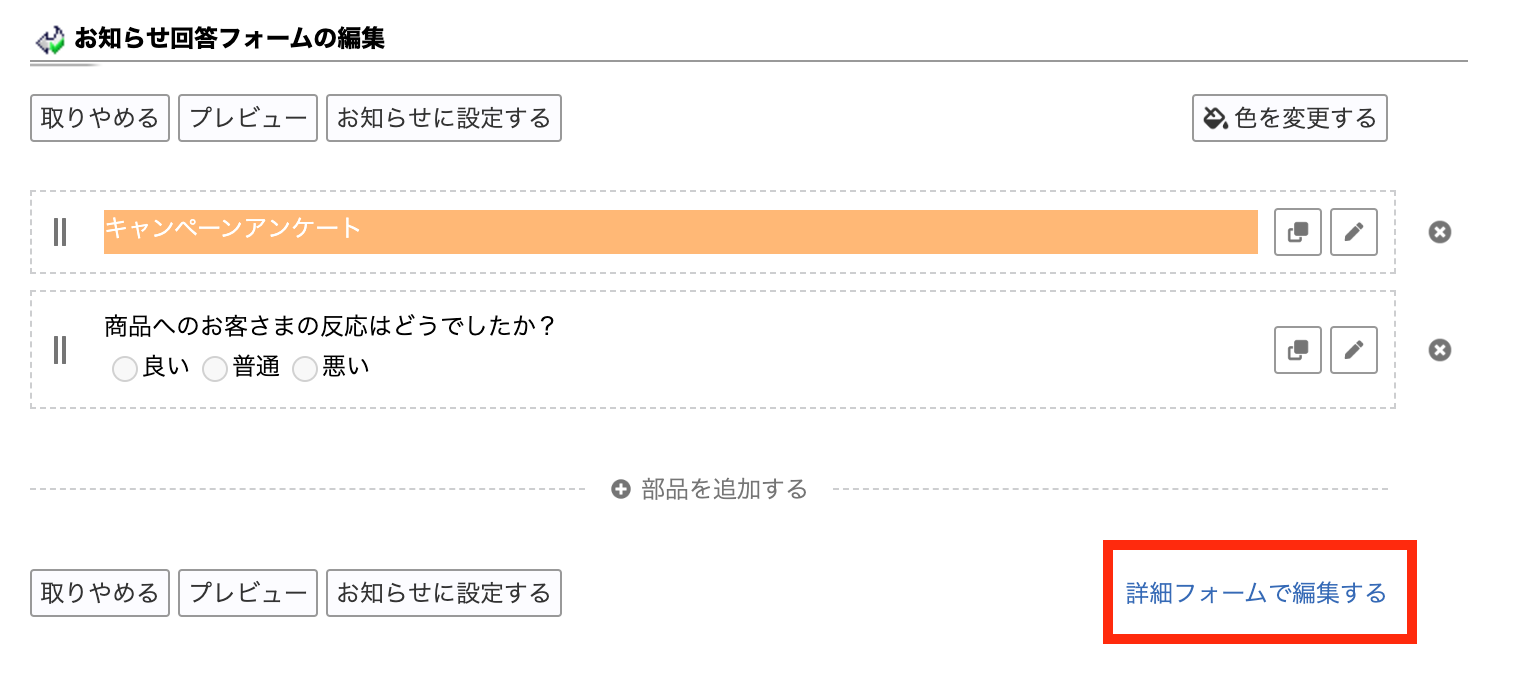1520x678 pixels.
Task: Delete the キャンペーンアンケート part
Action: point(1439,232)
